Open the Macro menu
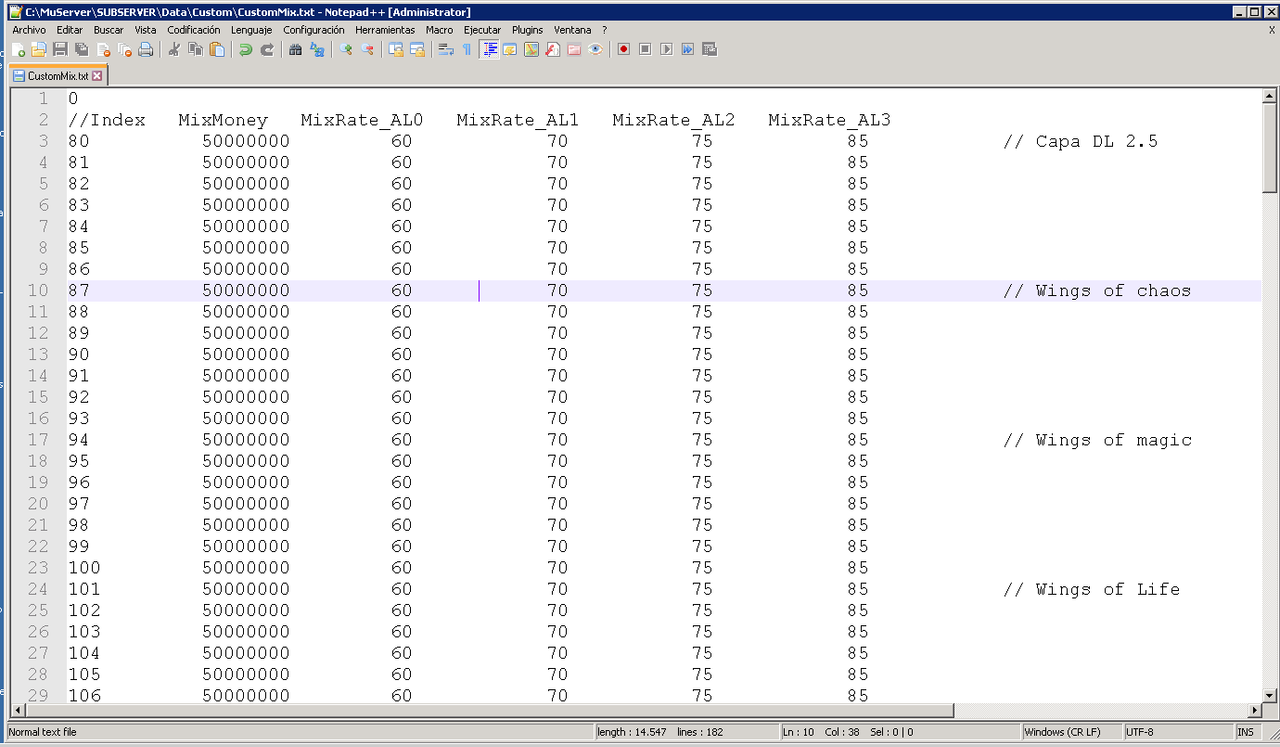 (439, 30)
